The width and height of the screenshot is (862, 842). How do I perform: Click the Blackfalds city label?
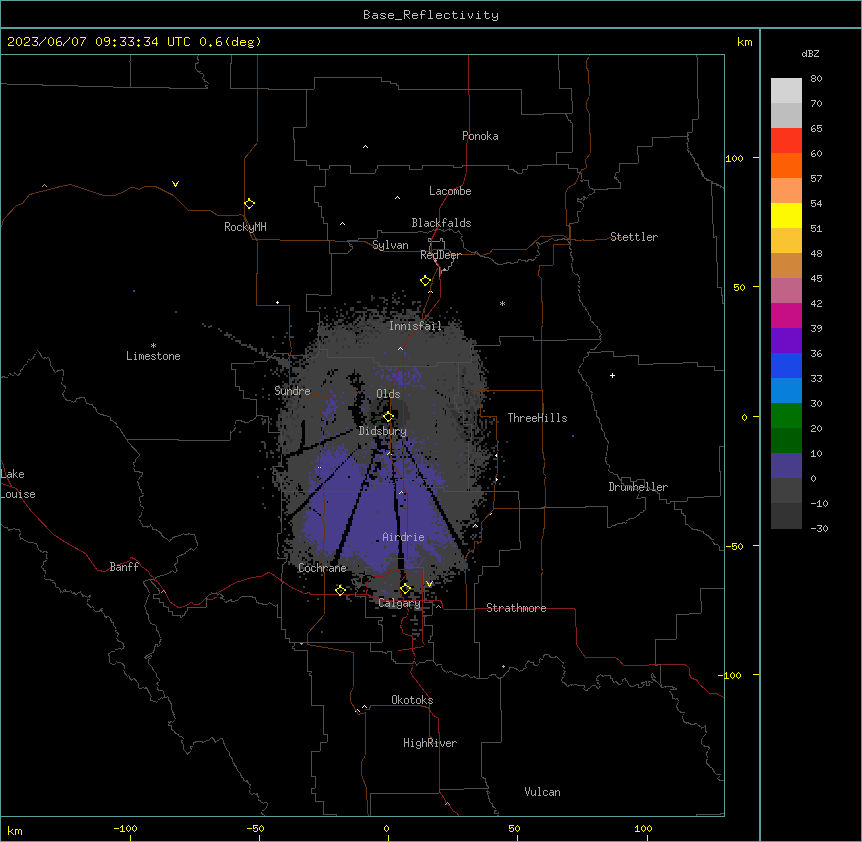tap(441, 223)
